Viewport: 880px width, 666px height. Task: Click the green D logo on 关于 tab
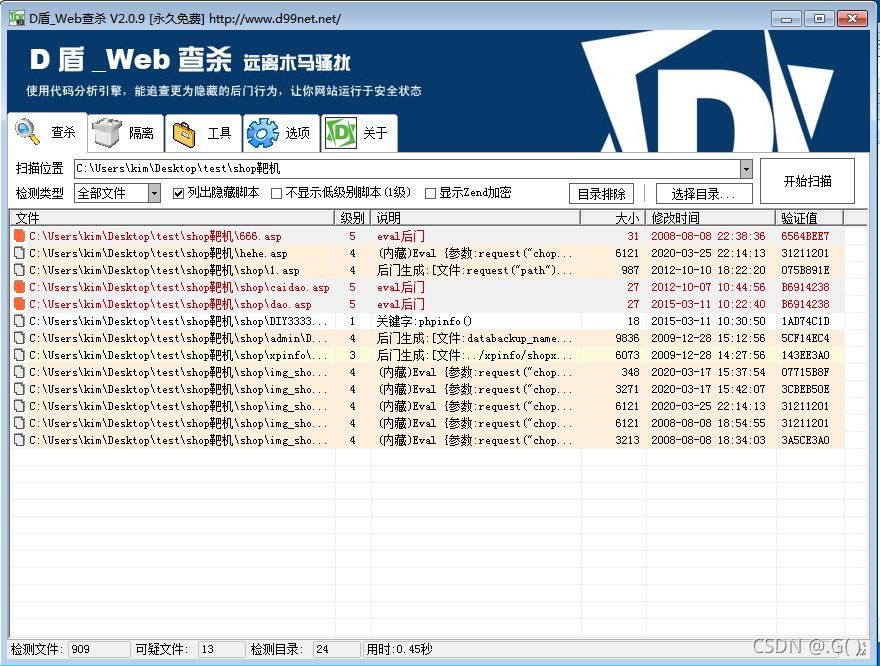point(341,133)
